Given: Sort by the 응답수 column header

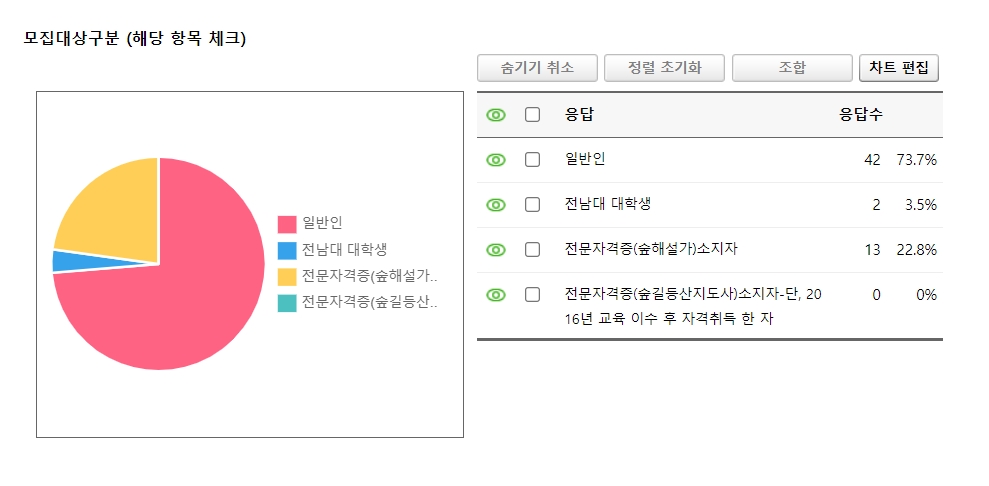Looking at the screenshot, I should coord(860,115).
